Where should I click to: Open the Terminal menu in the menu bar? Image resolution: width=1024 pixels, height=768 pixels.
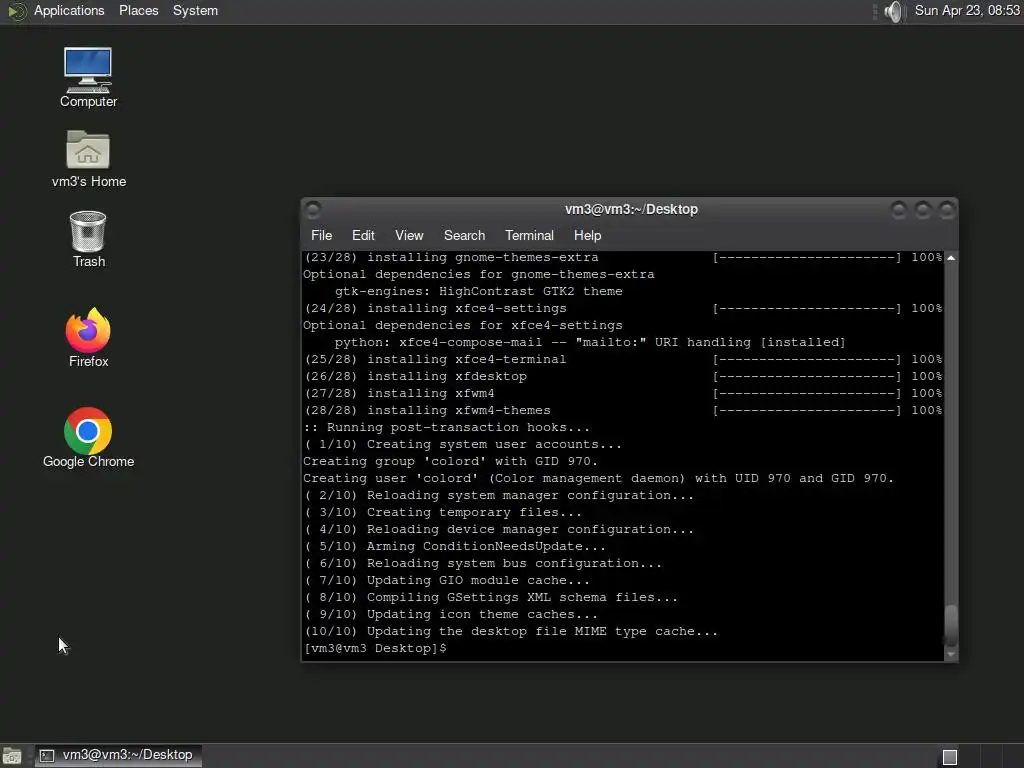coord(529,235)
